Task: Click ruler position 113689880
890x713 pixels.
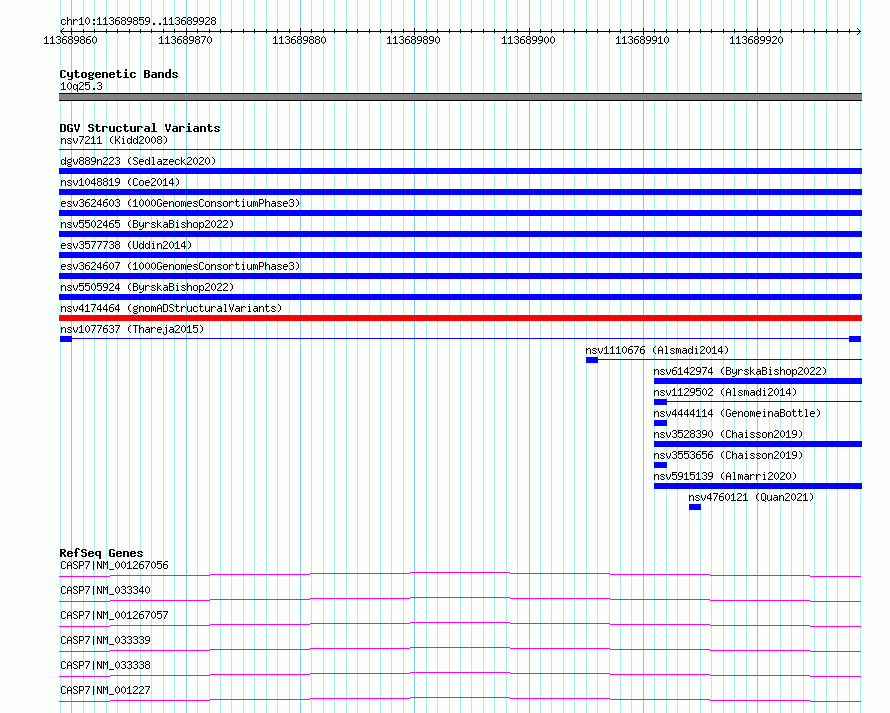Action: [299, 40]
